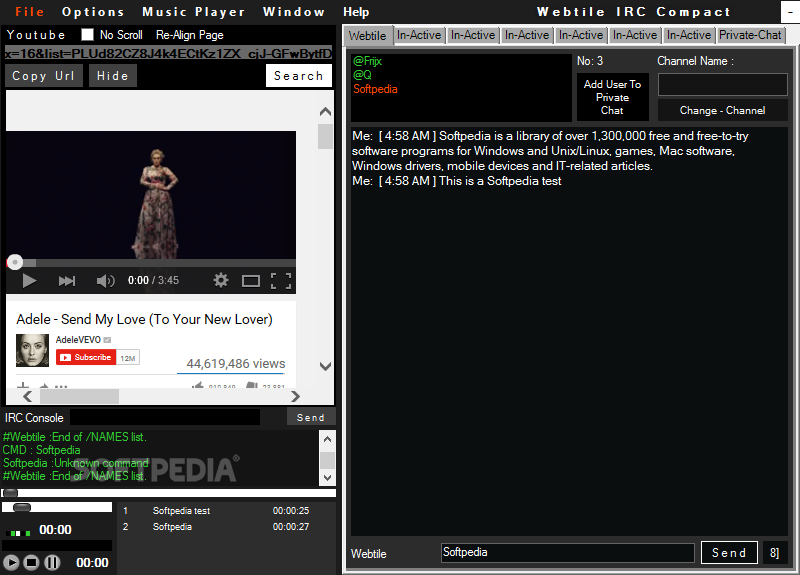Click Add User To Private Chat
Image resolution: width=800 pixels, height=575 pixels.
612,97
